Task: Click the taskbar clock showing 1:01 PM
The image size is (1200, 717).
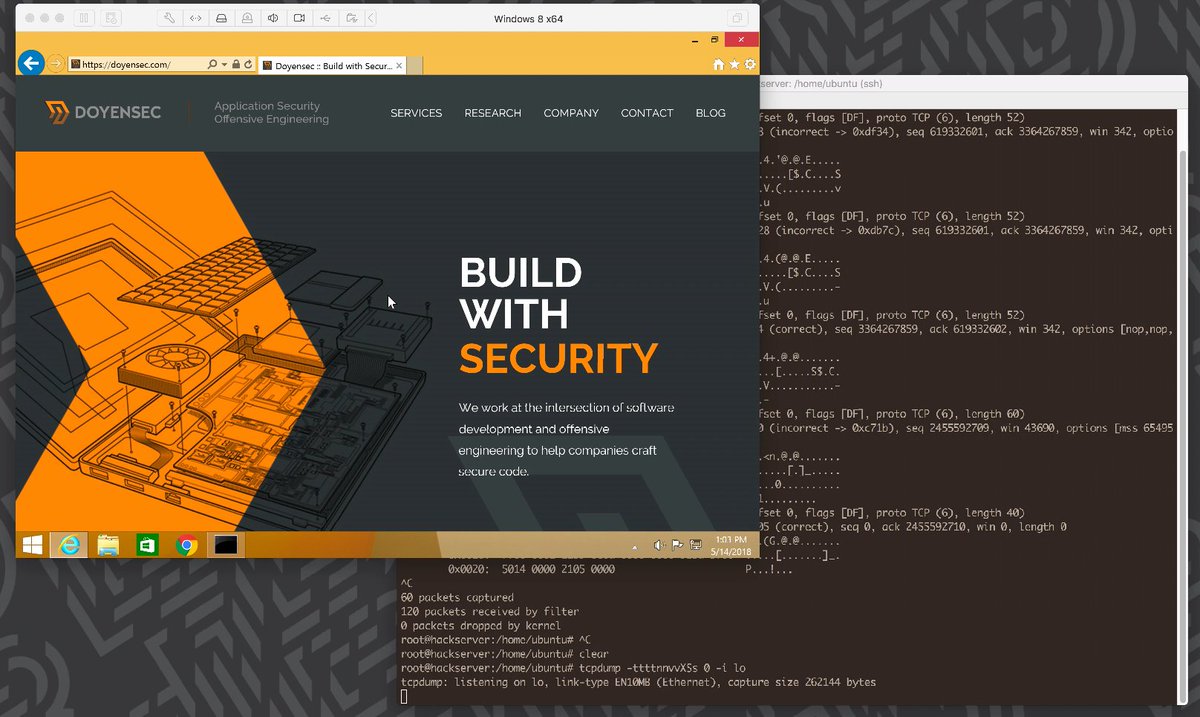Action: [x=732, y=545]
